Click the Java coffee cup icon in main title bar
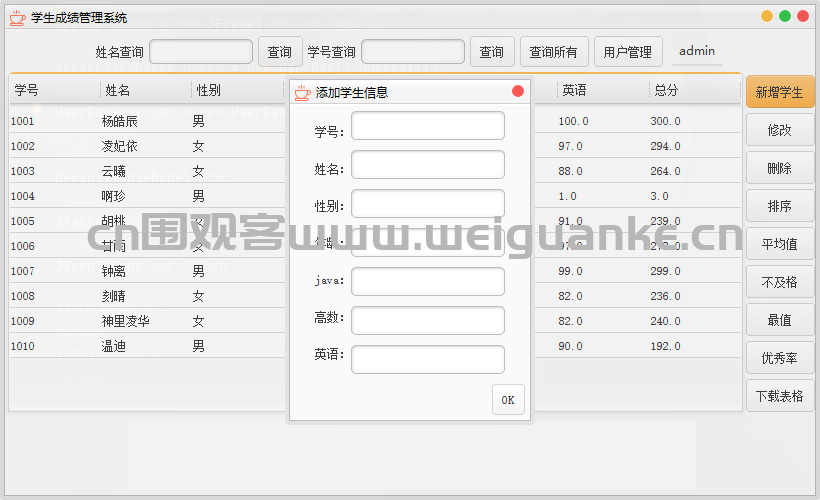The width and height of the screenshot is (820, 500). tap(17, 18)
